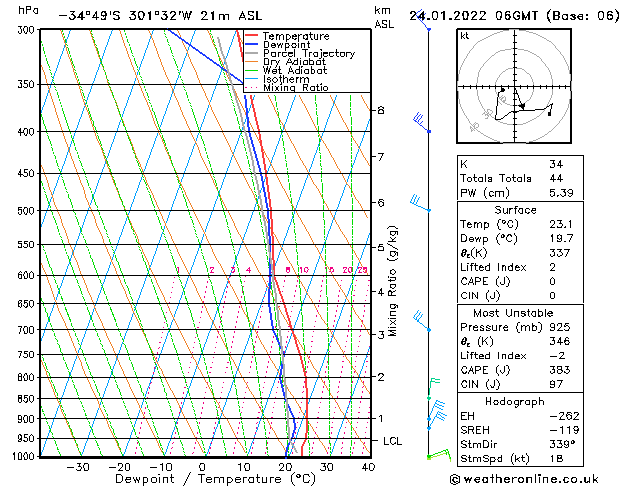This screenshot has height=486, width=629.
Task: Click the 'kt' label in hodograph plot
Action: click(x=465, y=36)
